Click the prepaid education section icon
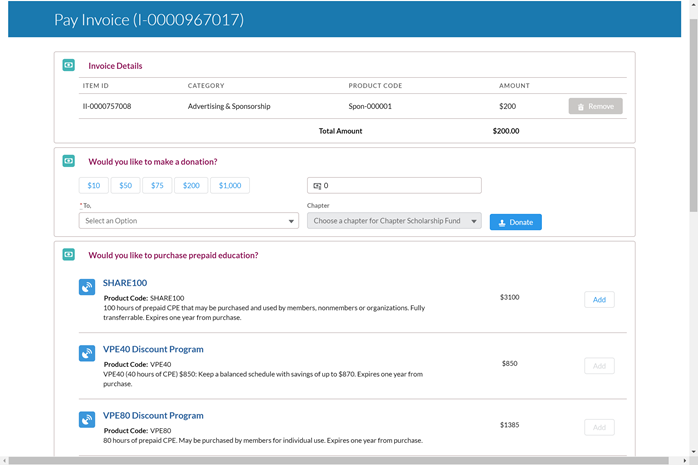 click(69, 255)
